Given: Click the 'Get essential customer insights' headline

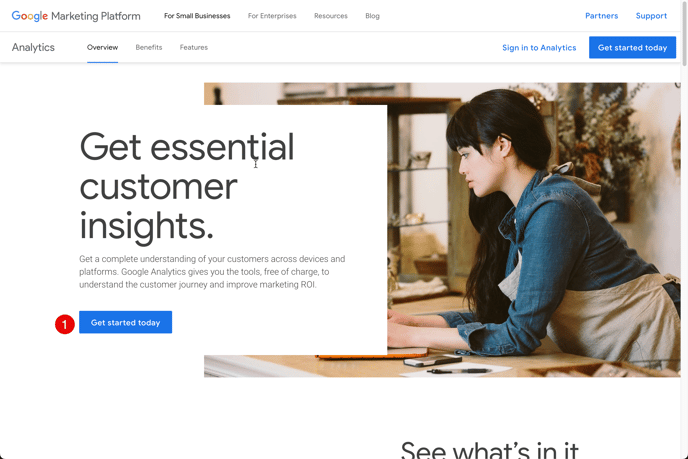Looking at the screenshot, I should coord(187,186).
